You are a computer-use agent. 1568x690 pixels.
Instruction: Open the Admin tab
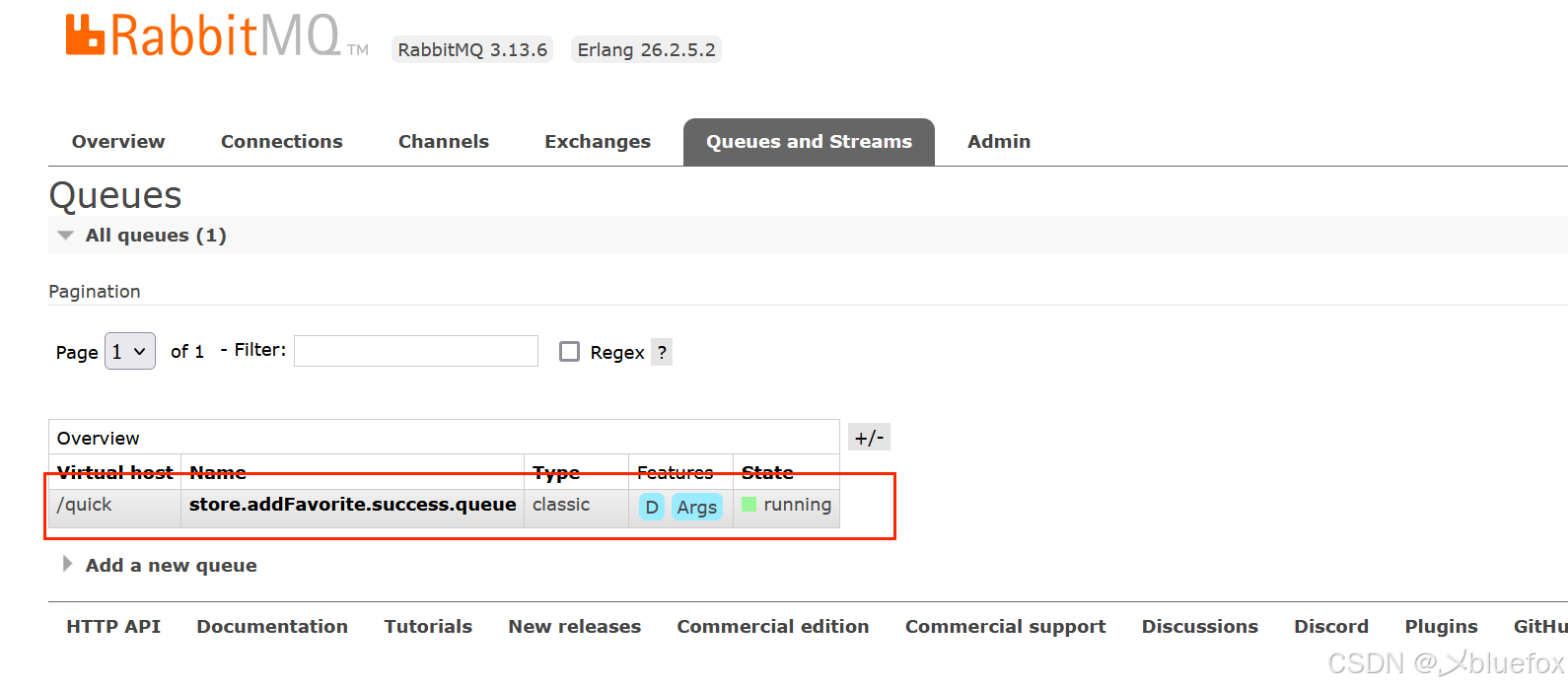[999, 141]
